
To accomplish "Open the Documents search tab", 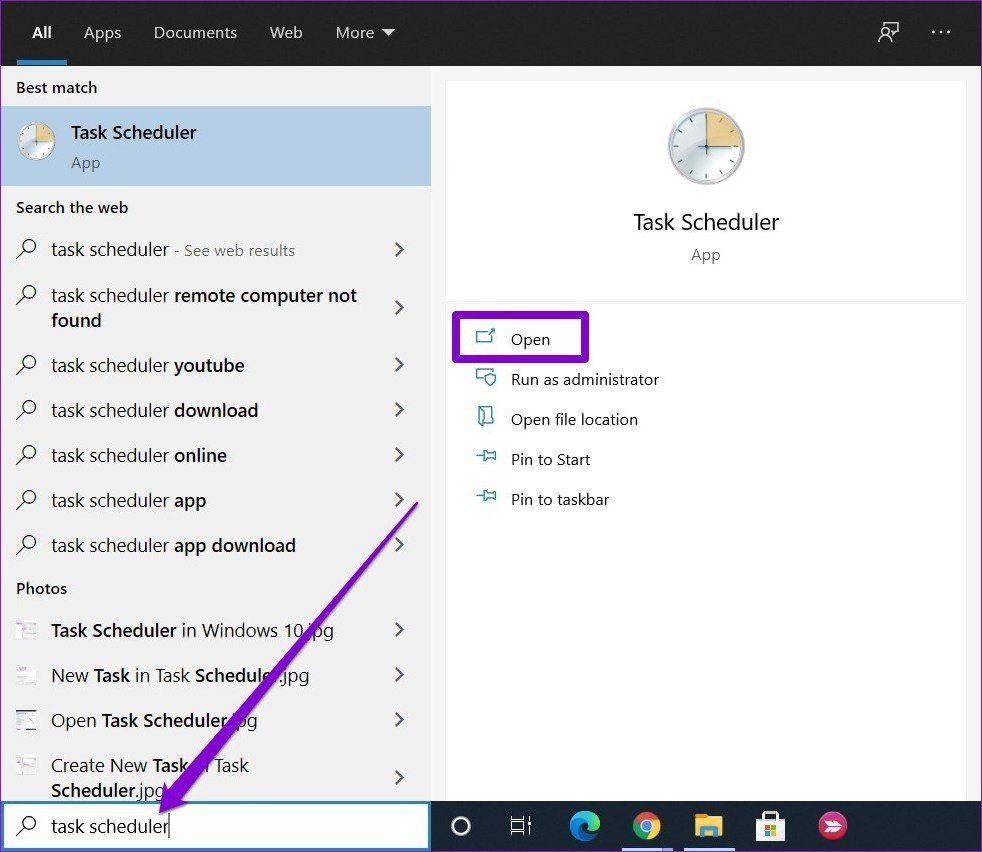I will tap(195, 33).
